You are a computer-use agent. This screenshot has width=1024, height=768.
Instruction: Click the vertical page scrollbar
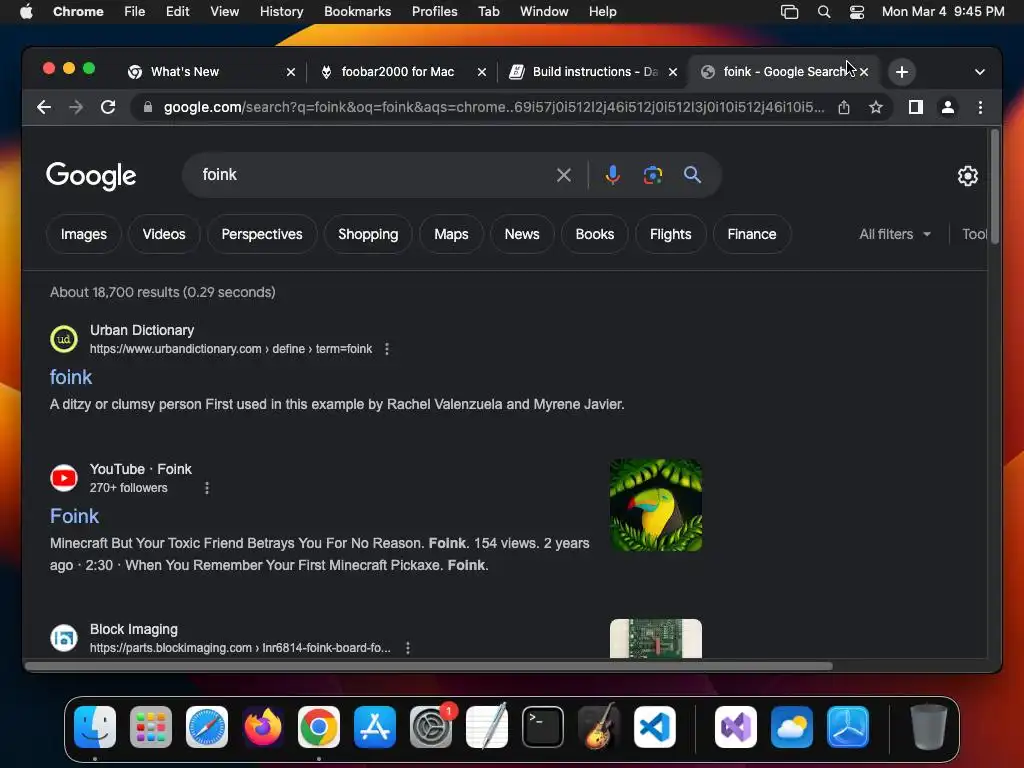pyautogui.click(x=995, y=187)
